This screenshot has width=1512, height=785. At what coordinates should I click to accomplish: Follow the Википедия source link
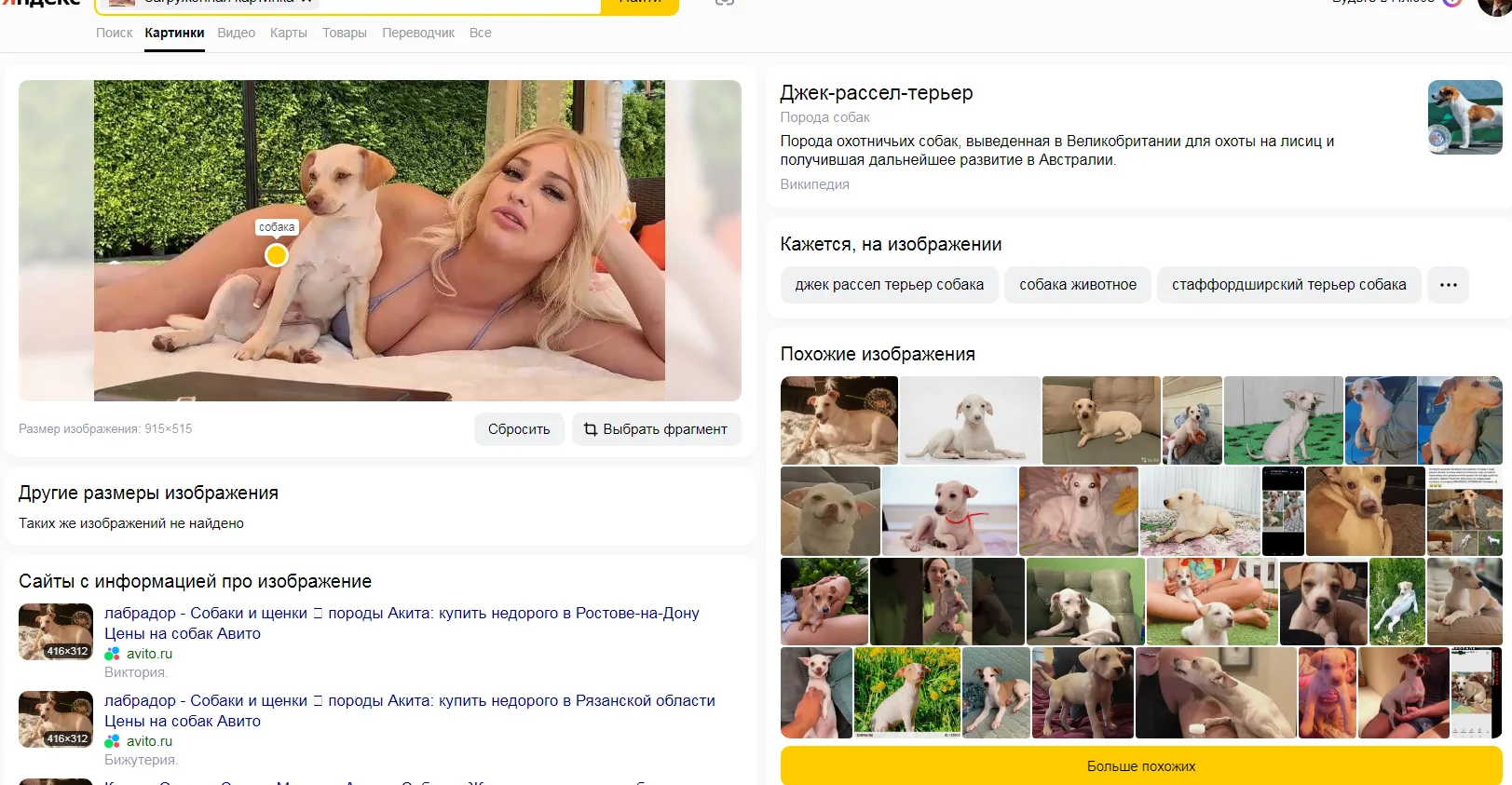[x=815, y=184]
